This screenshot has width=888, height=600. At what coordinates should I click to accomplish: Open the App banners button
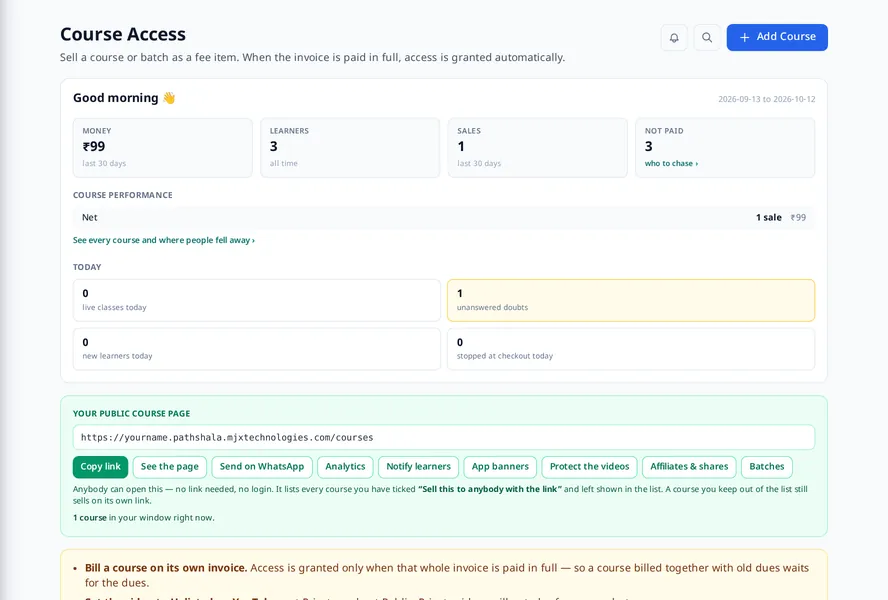(500, 467)
